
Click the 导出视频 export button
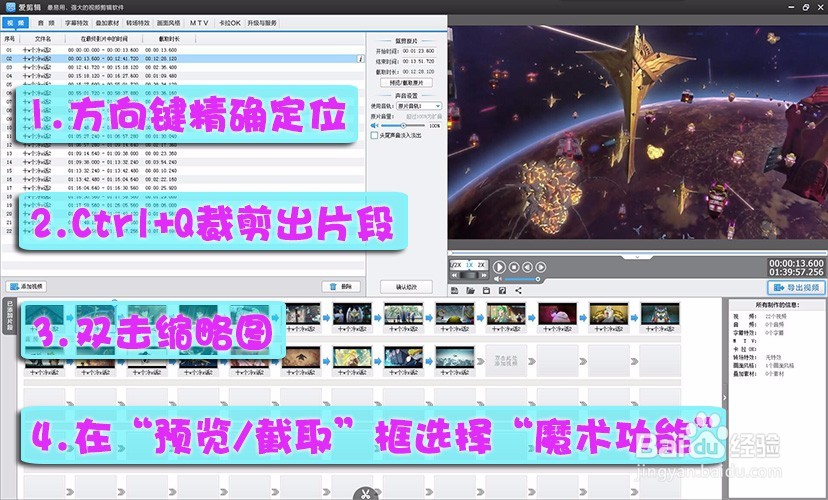point(796,287)
